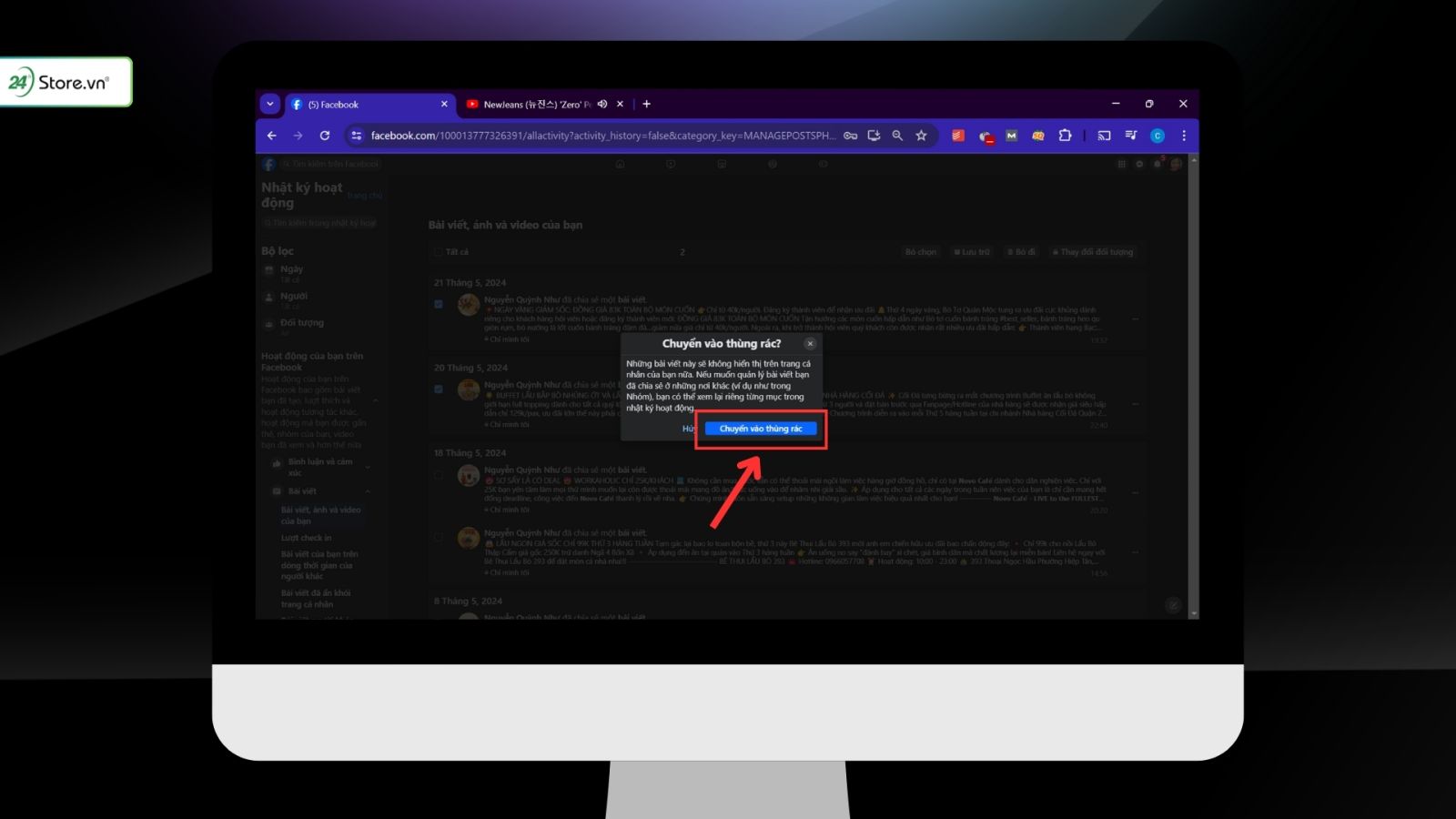Open the Chrome profile avatar C

(1158, 136)
